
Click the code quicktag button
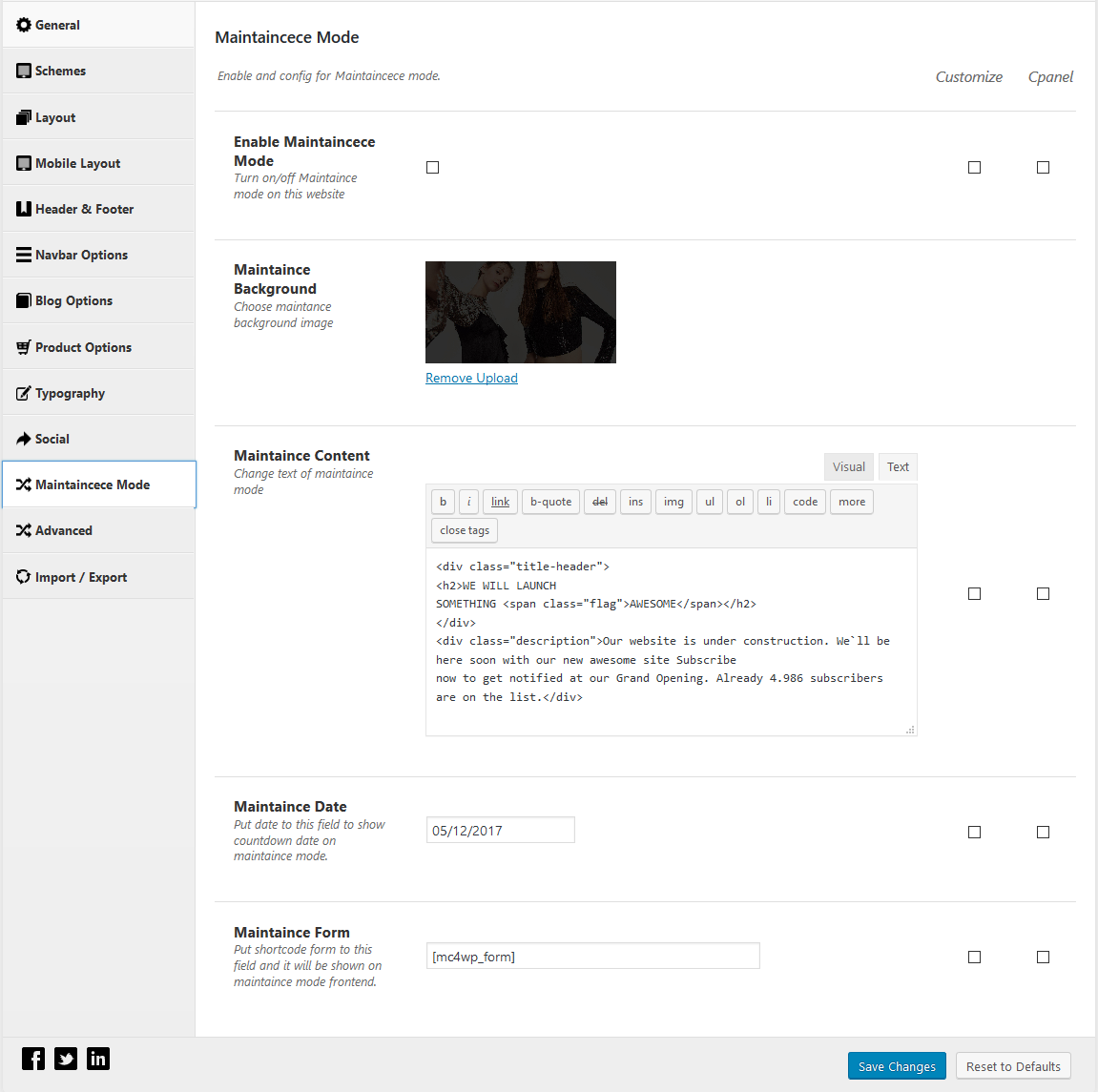[x=805, y=502]
